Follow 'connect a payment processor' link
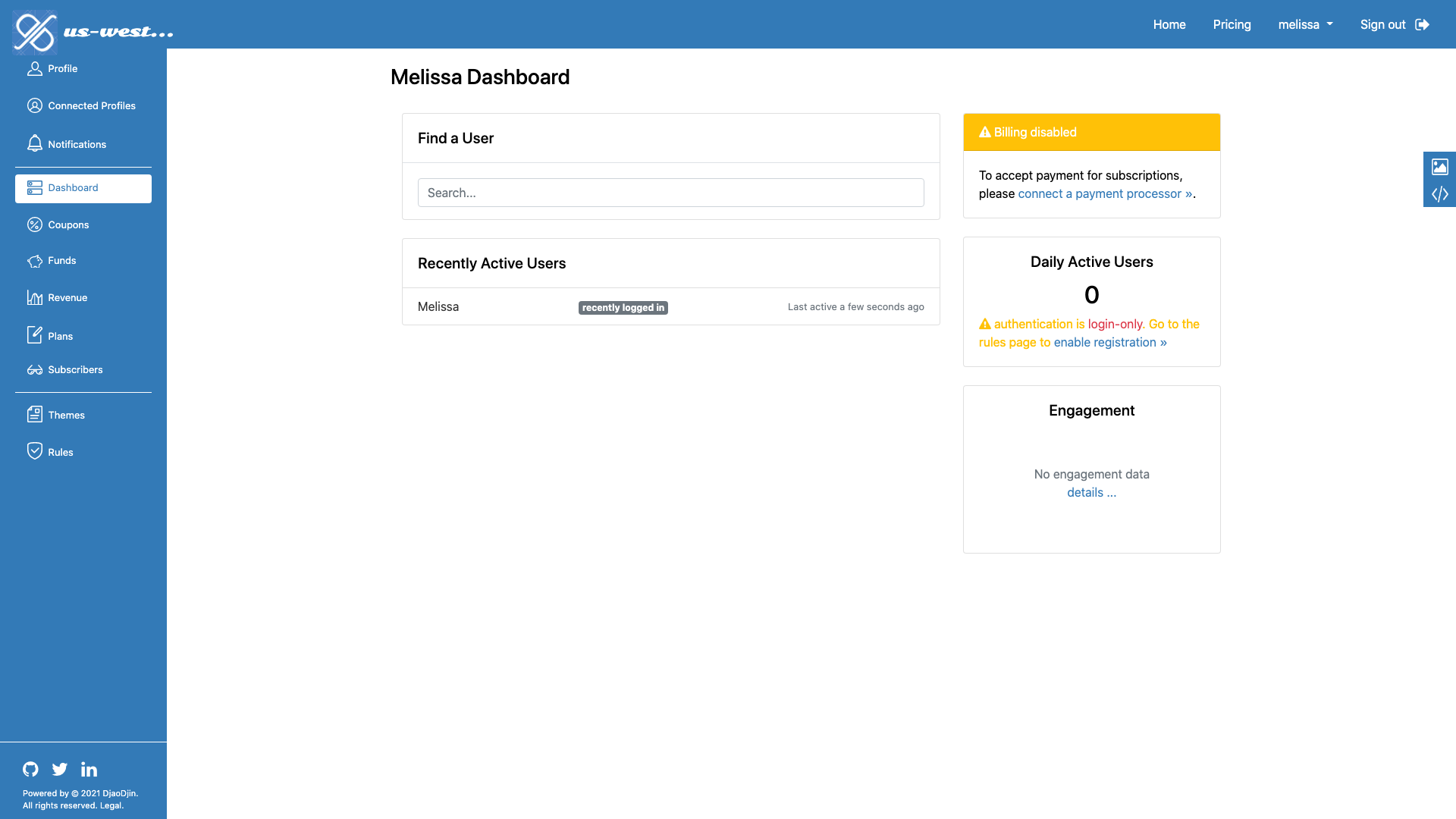1456x819 pixels. click(x=1105, y=194)
